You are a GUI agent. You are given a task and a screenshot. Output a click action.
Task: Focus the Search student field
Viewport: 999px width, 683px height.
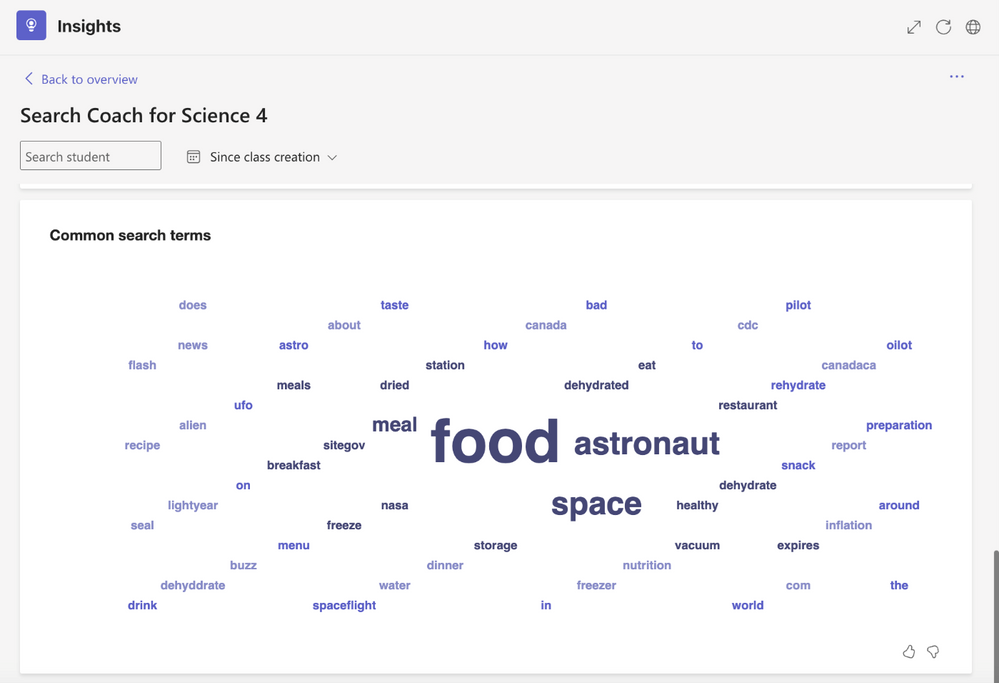tap(90, 156)
